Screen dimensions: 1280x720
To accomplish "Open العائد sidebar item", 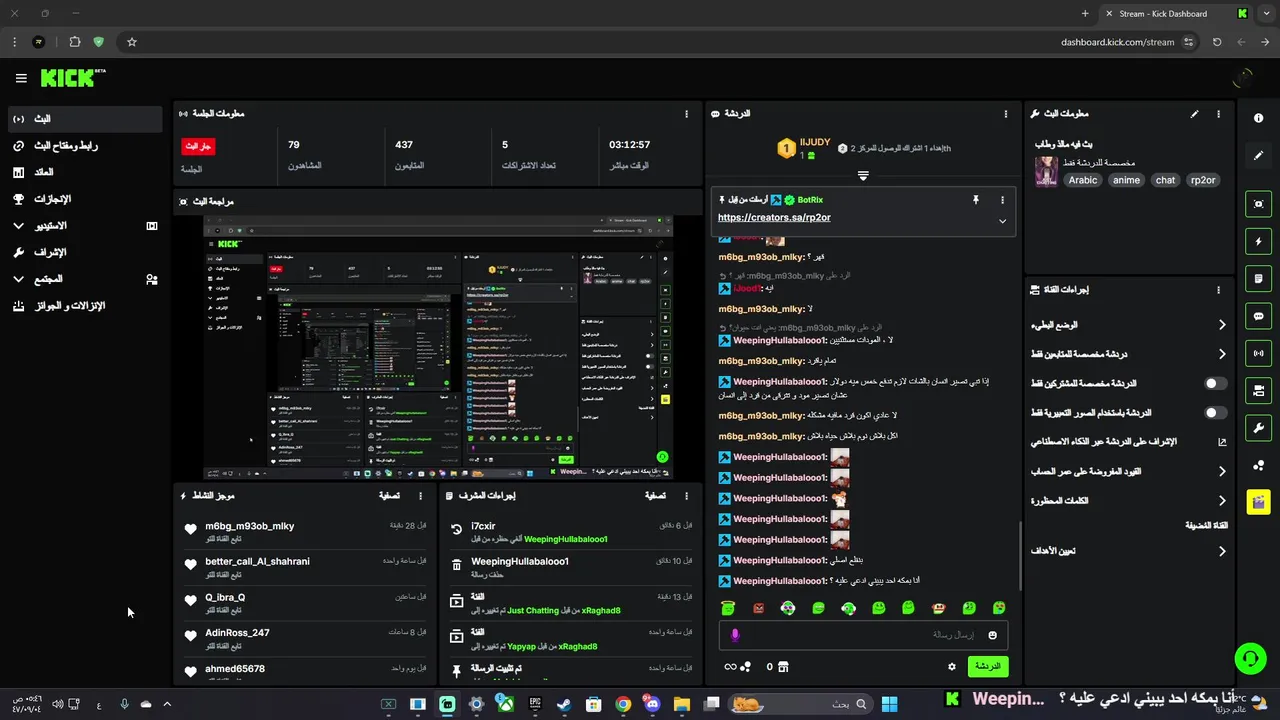I will (x=85, y=172).
